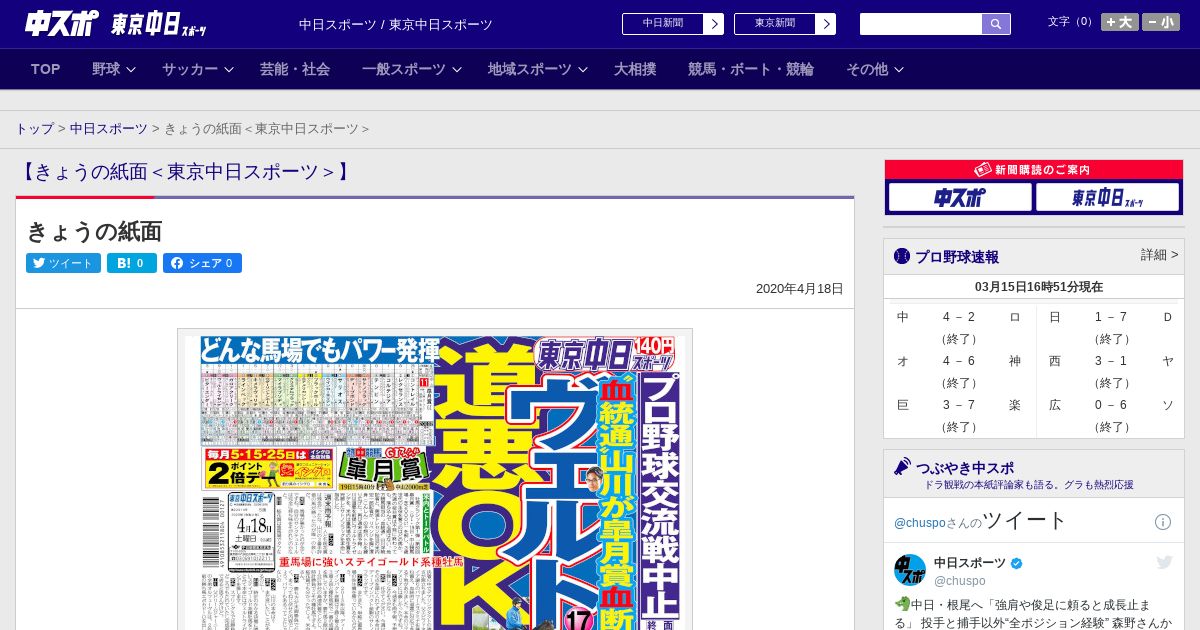Open the 中日新聞 link button
Screen dimensions: 1200x630
[663, 24]
